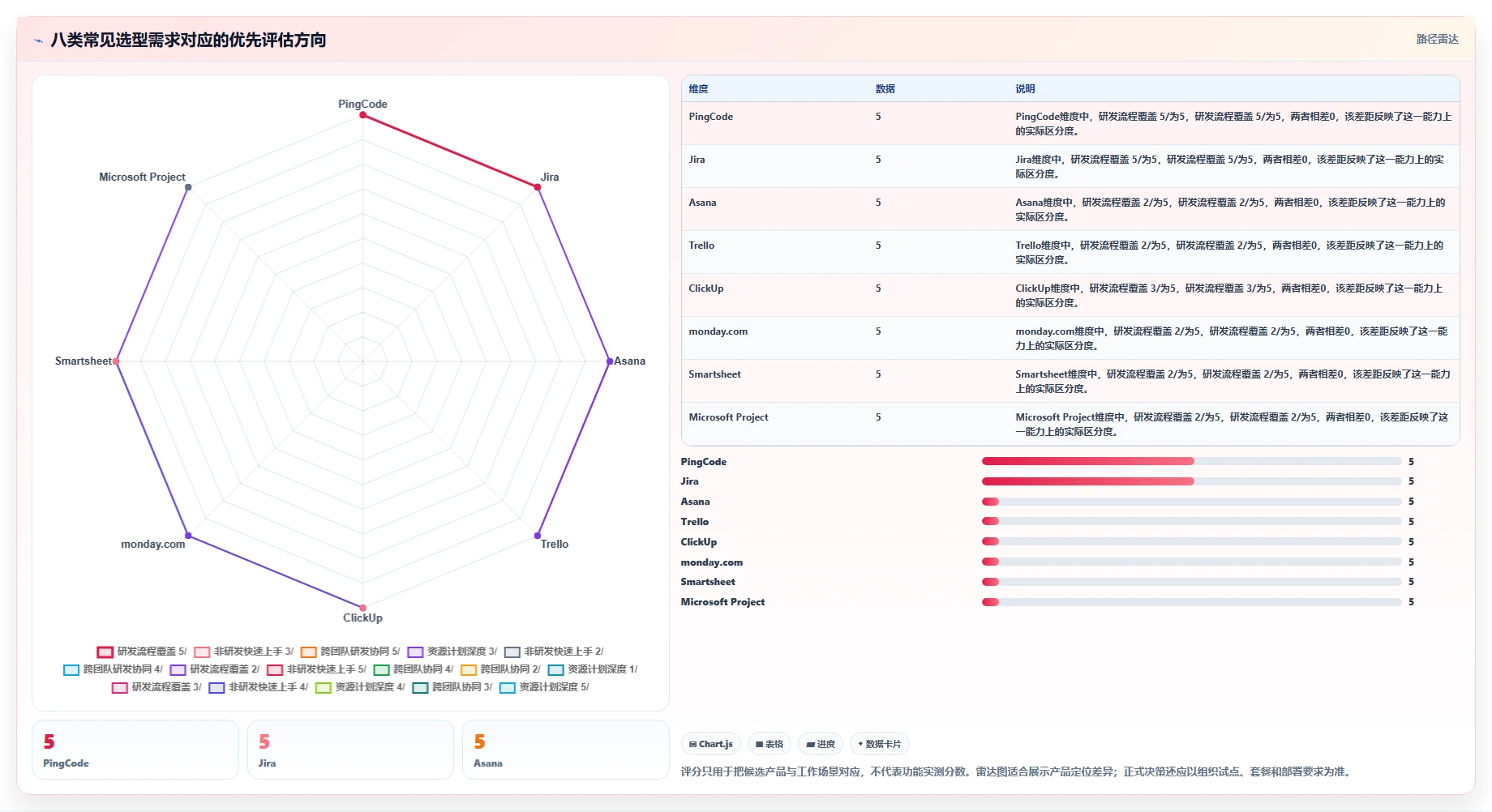Click the ClickUp data point on radar
This screenshot has height=812, width=1492.
[362, 608]
